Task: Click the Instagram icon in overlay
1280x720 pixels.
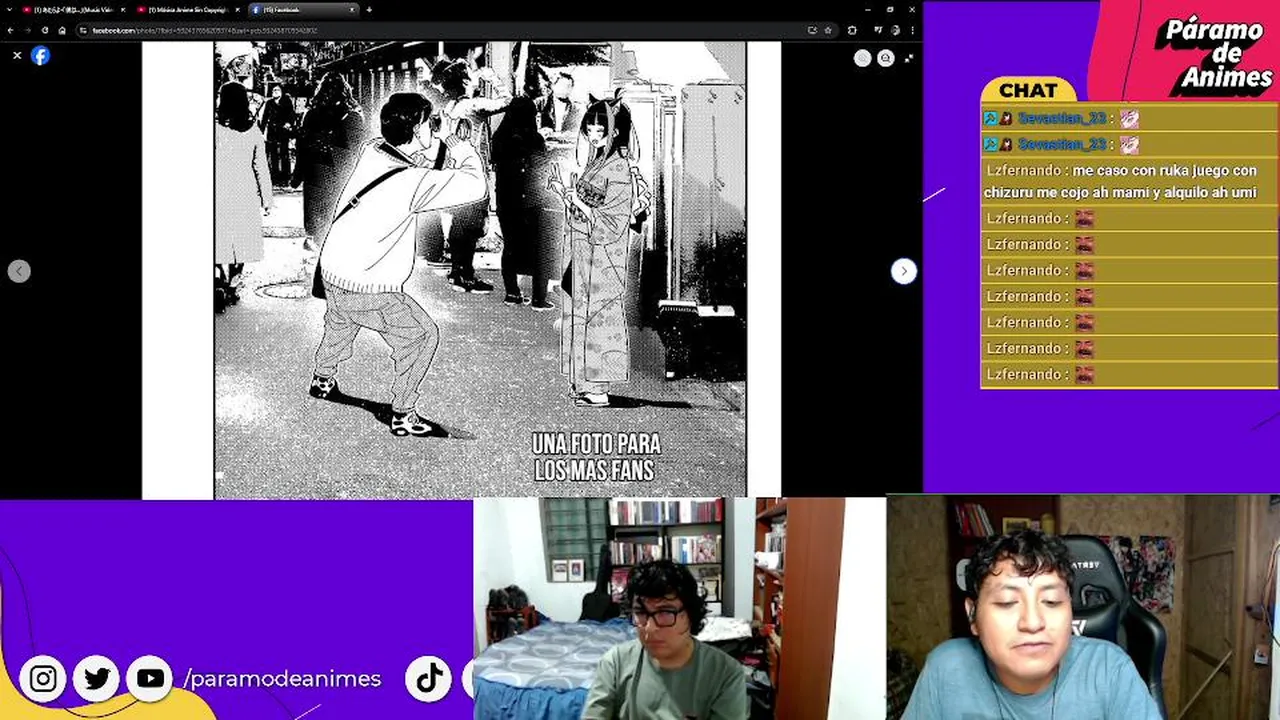Action: pyautogui.click(x=43, y=679)
